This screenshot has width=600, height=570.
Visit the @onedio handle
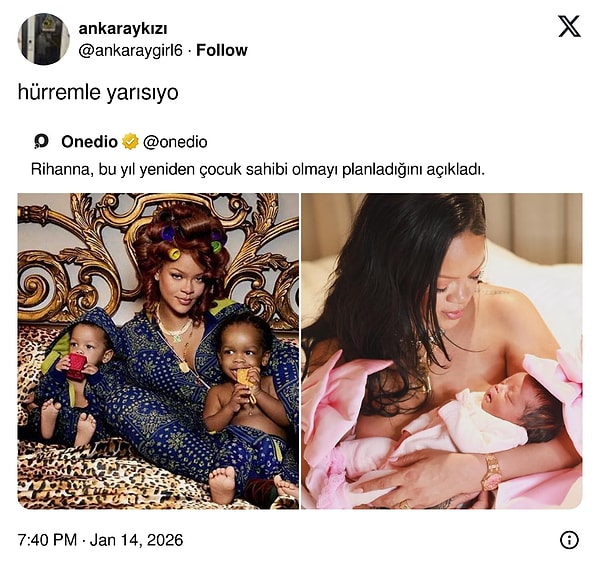coord(175,142)
